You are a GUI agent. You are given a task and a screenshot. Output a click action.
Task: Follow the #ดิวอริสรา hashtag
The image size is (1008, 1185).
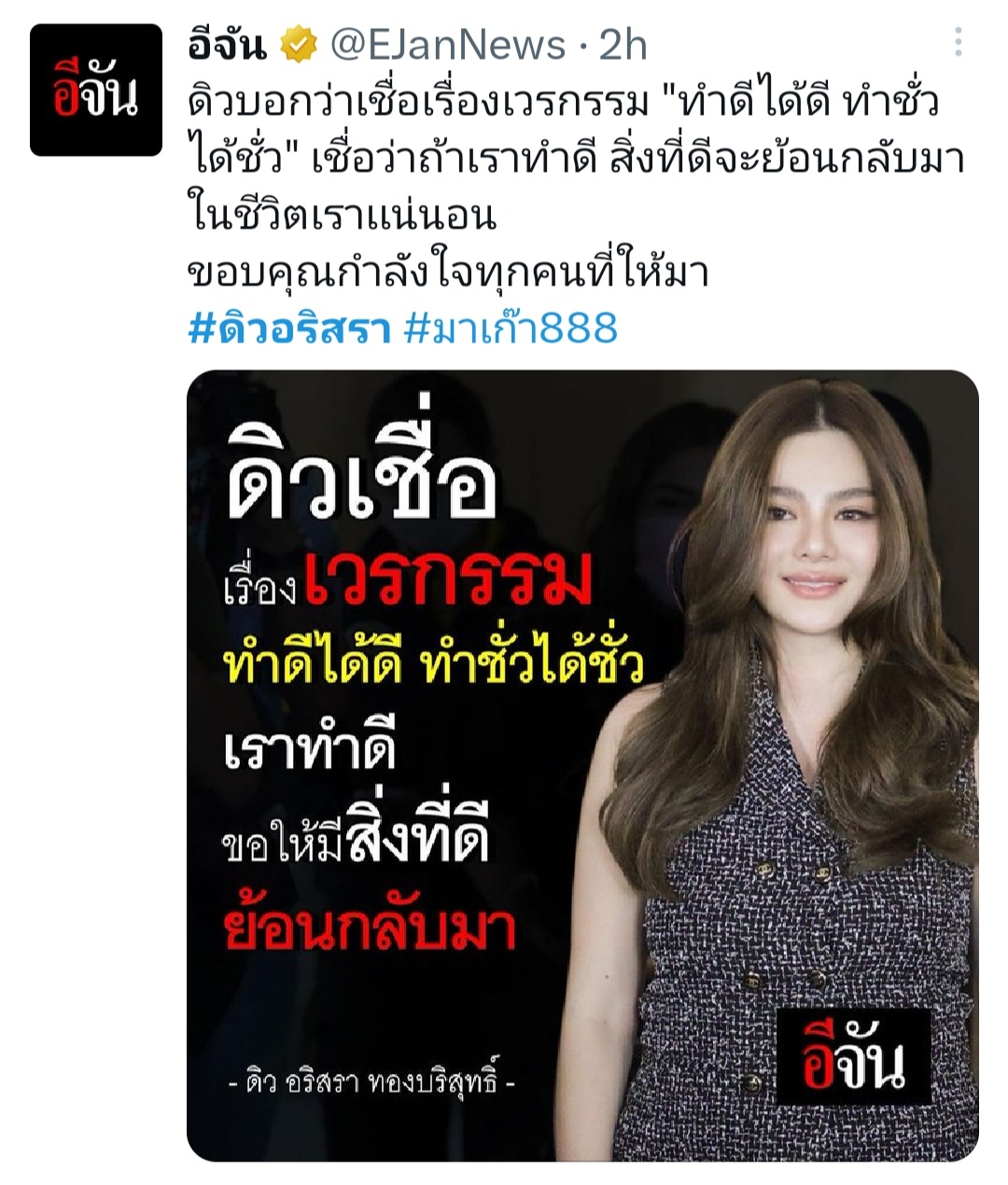click(289, 328)
